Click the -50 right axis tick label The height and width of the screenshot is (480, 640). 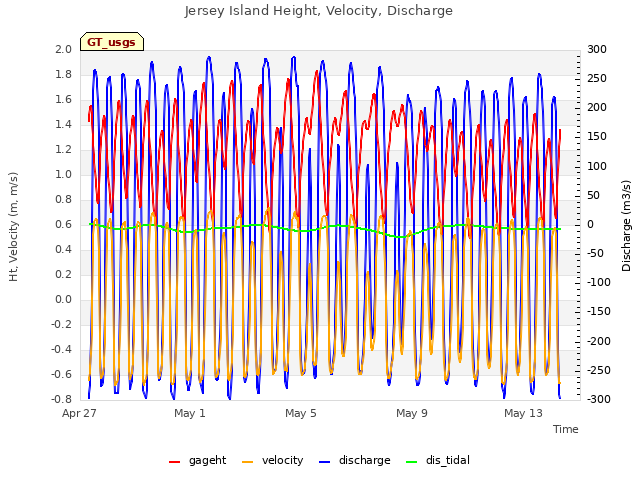click(x=596, y=253)
